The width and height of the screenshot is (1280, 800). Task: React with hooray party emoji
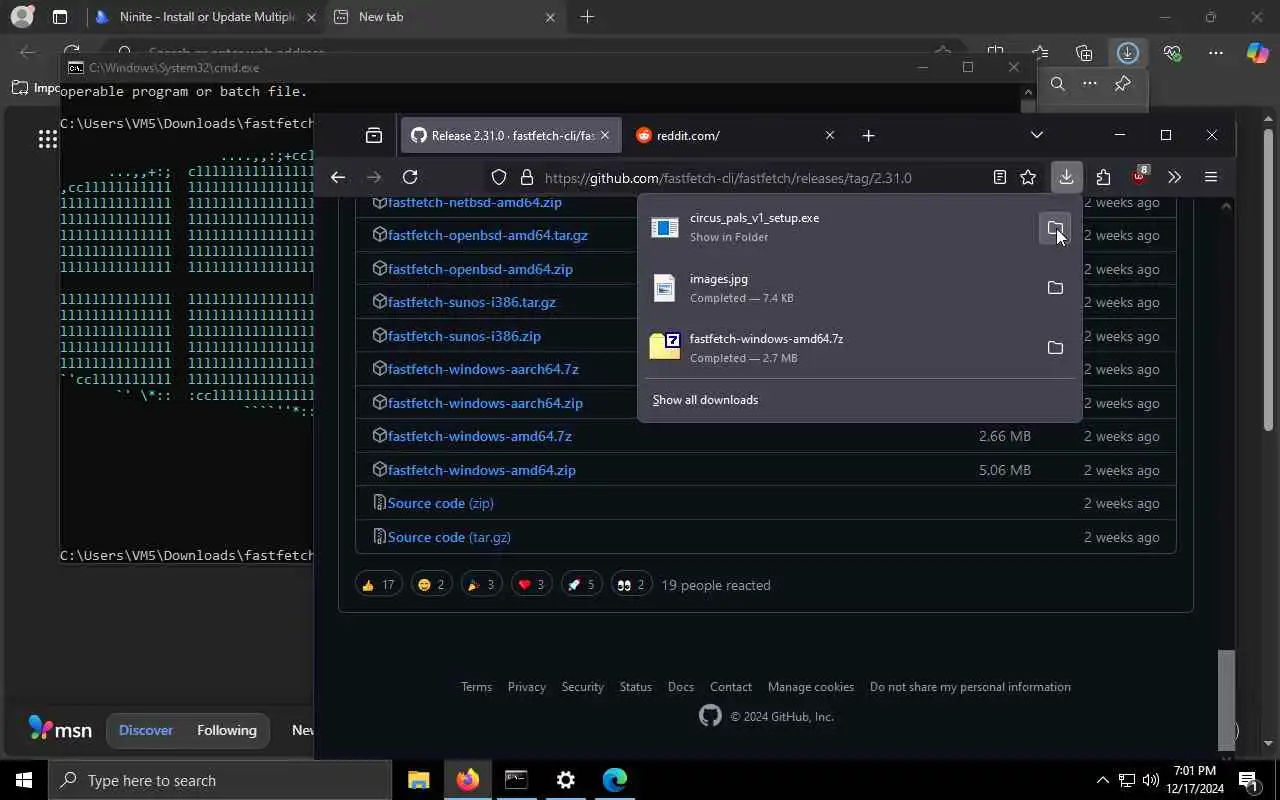pyautogui.click(x=482, y=585)
